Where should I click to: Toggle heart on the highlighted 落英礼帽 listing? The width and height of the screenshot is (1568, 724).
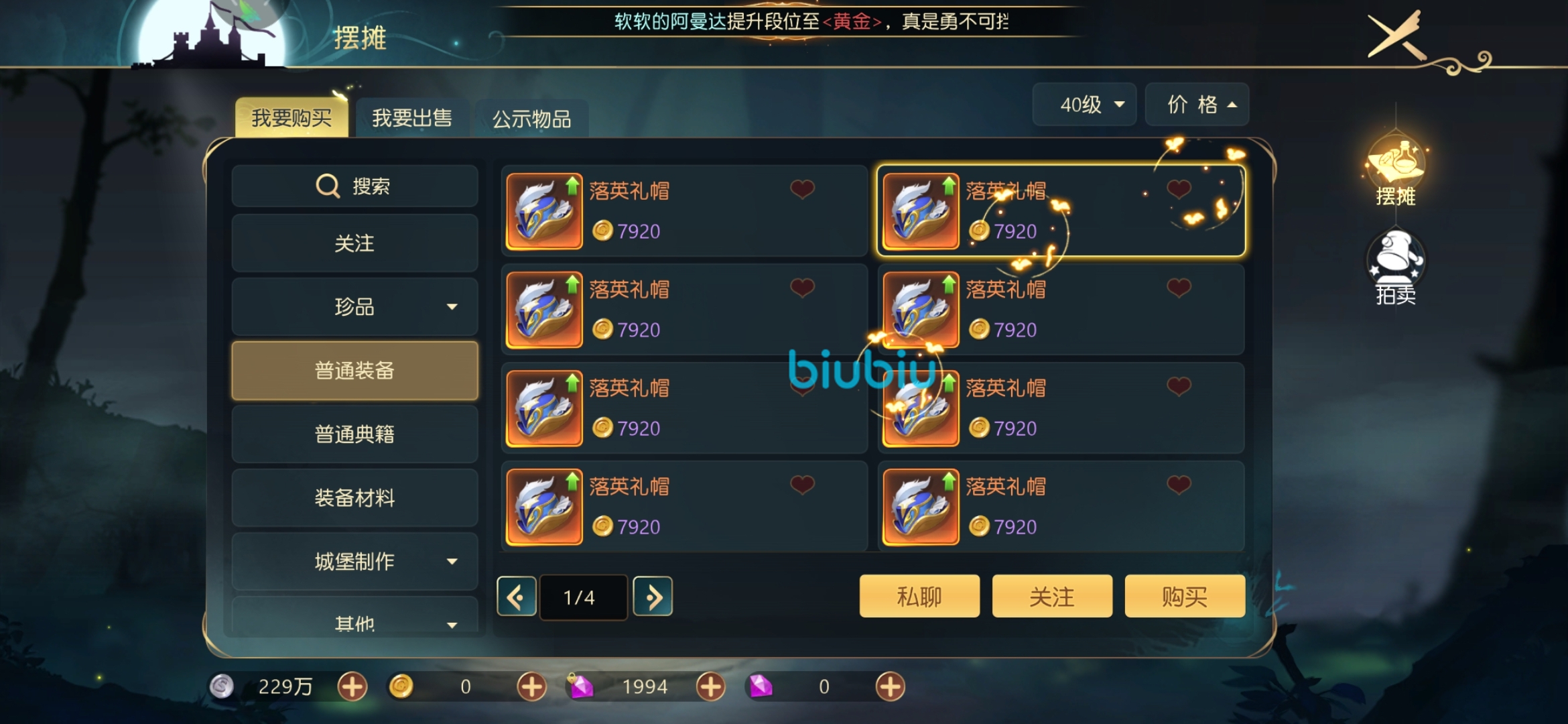1179,189
